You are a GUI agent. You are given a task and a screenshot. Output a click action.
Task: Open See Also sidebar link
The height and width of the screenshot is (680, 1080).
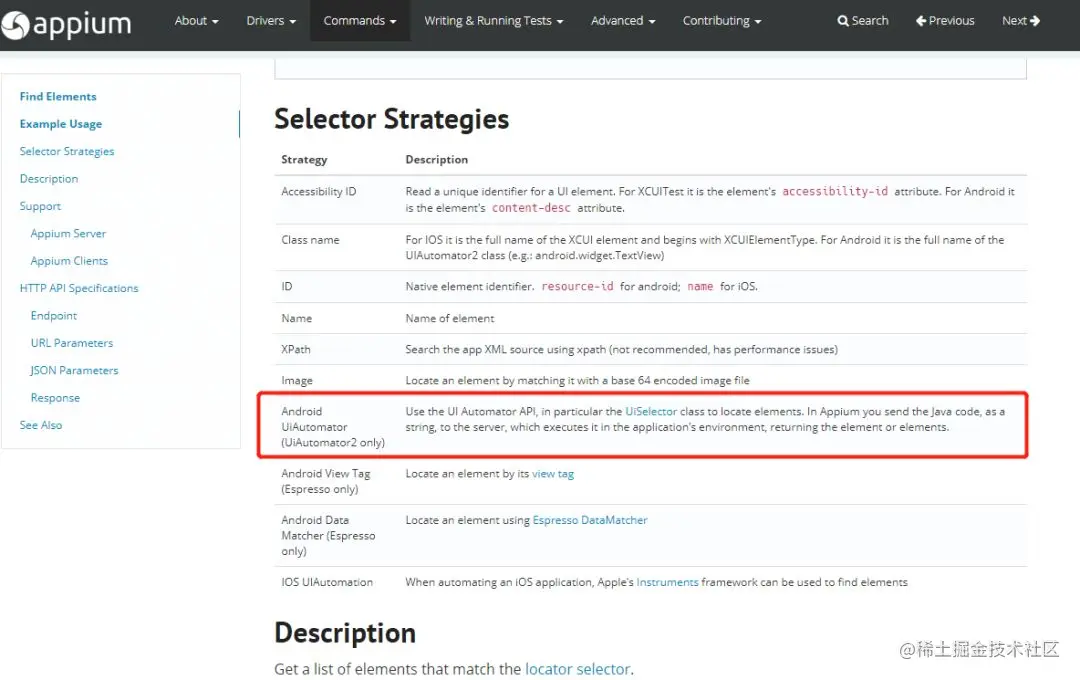click(41, 425)
